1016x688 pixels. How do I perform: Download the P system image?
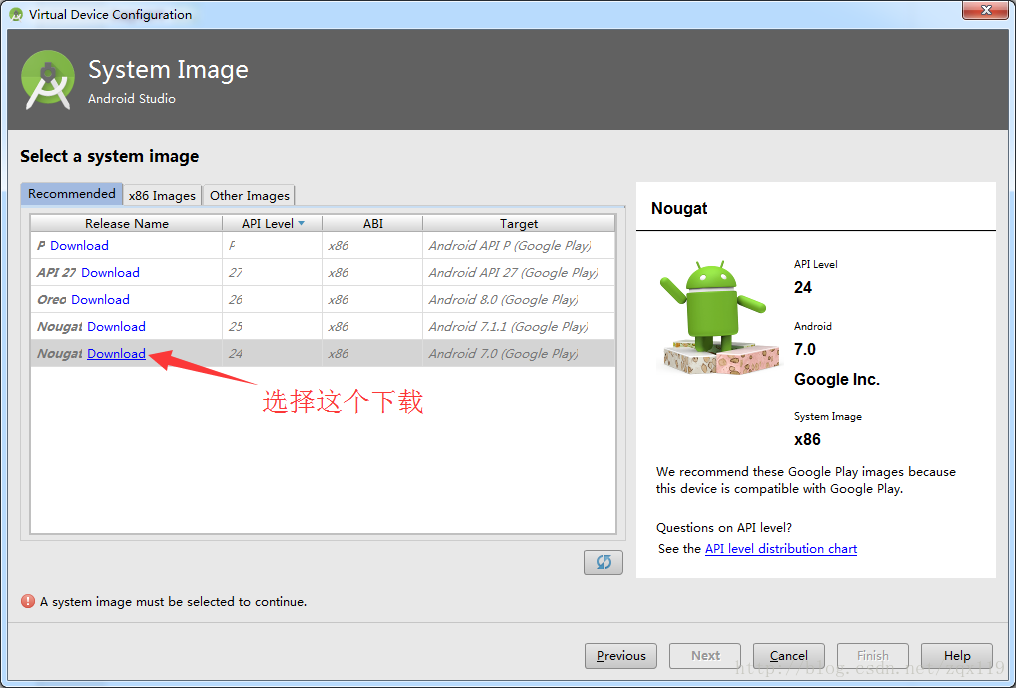coord(79,246)
